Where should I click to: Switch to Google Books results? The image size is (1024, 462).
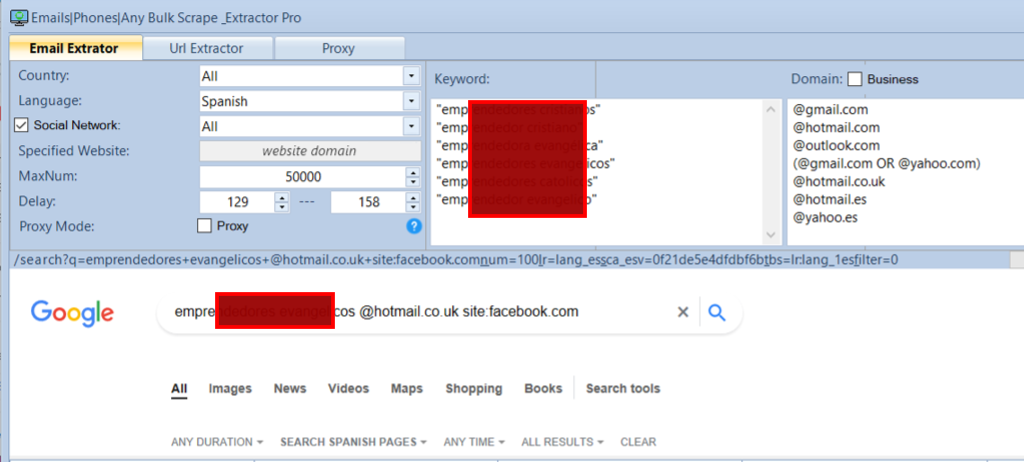coord(543,389)
